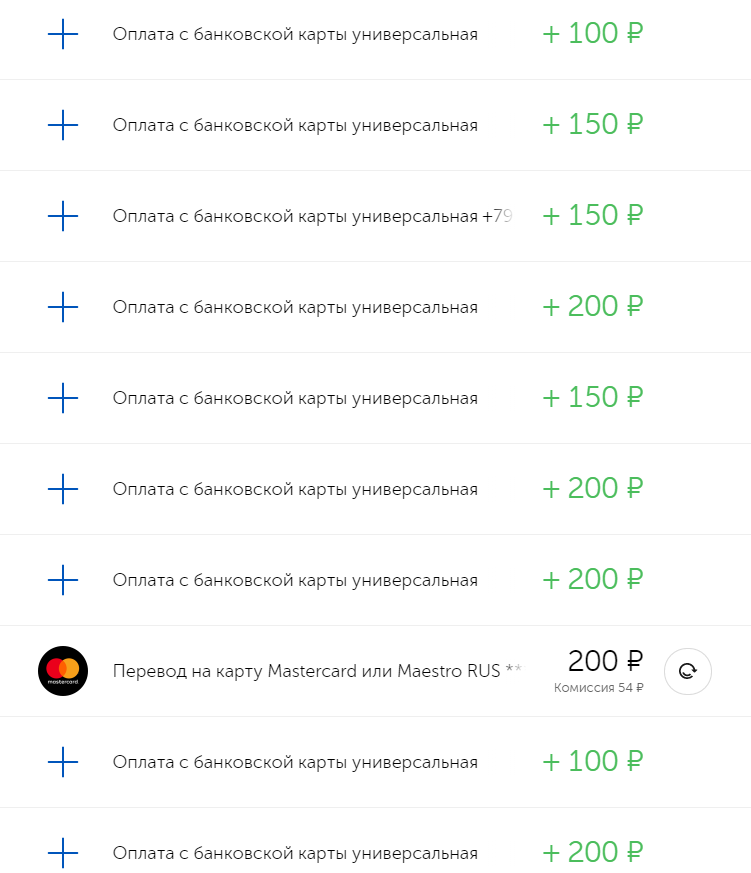Click the plus icon directly below the Mastercard logo
Viewport: 751px width, 873px height.
(63, 762)
